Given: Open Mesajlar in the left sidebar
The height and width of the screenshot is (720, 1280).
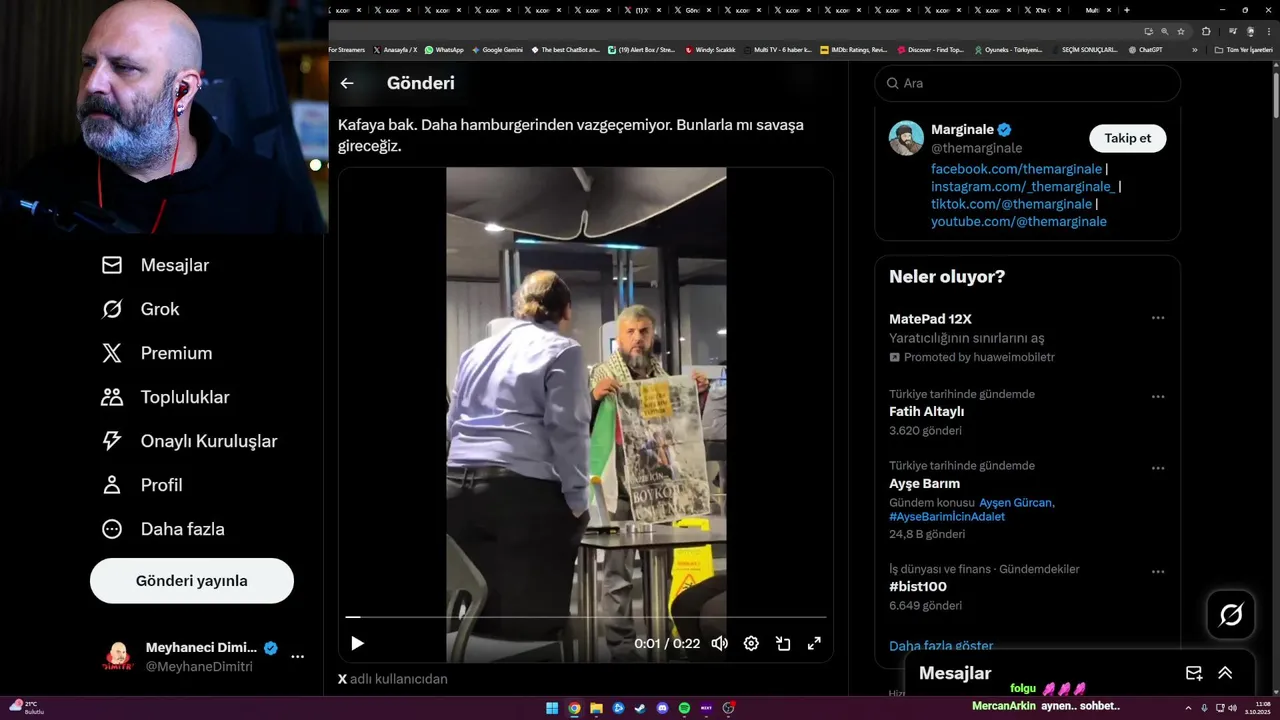Looking at the screenshot, I should [x=156, y=265].
